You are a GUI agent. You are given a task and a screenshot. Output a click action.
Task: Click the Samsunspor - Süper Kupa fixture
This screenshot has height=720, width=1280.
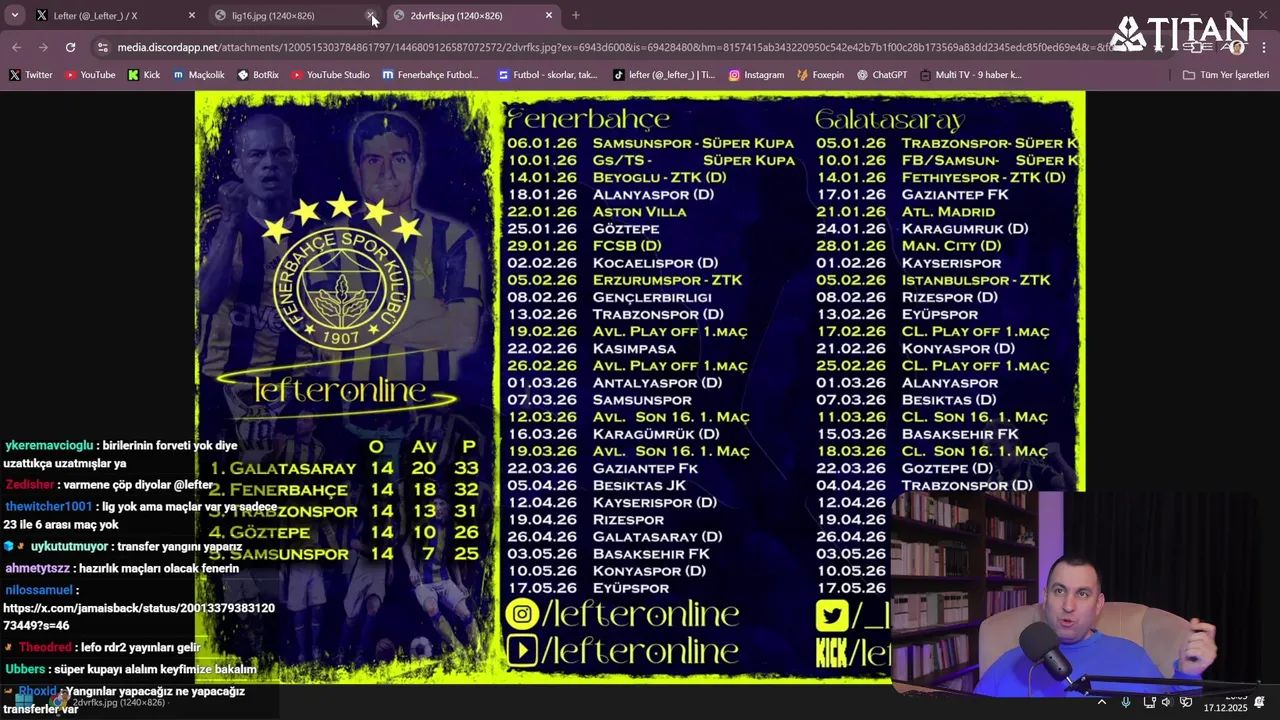(x=651, y=143)
